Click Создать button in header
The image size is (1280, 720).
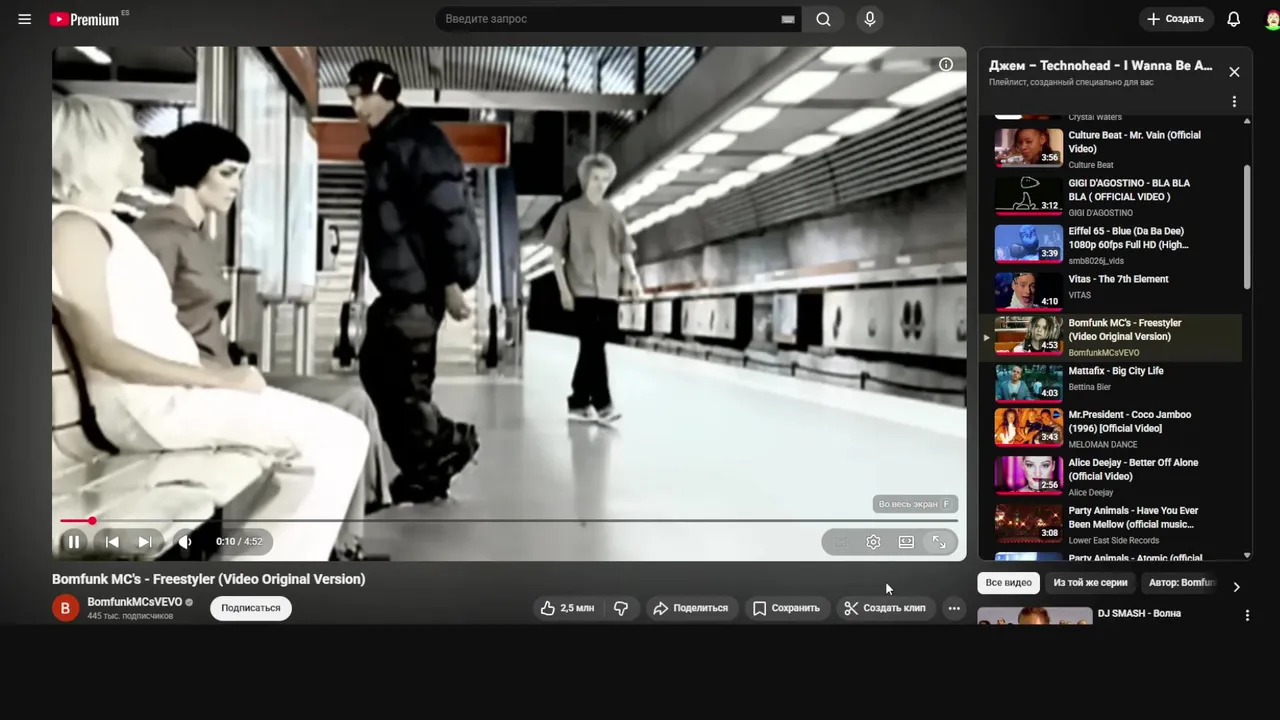point(1176,19)
